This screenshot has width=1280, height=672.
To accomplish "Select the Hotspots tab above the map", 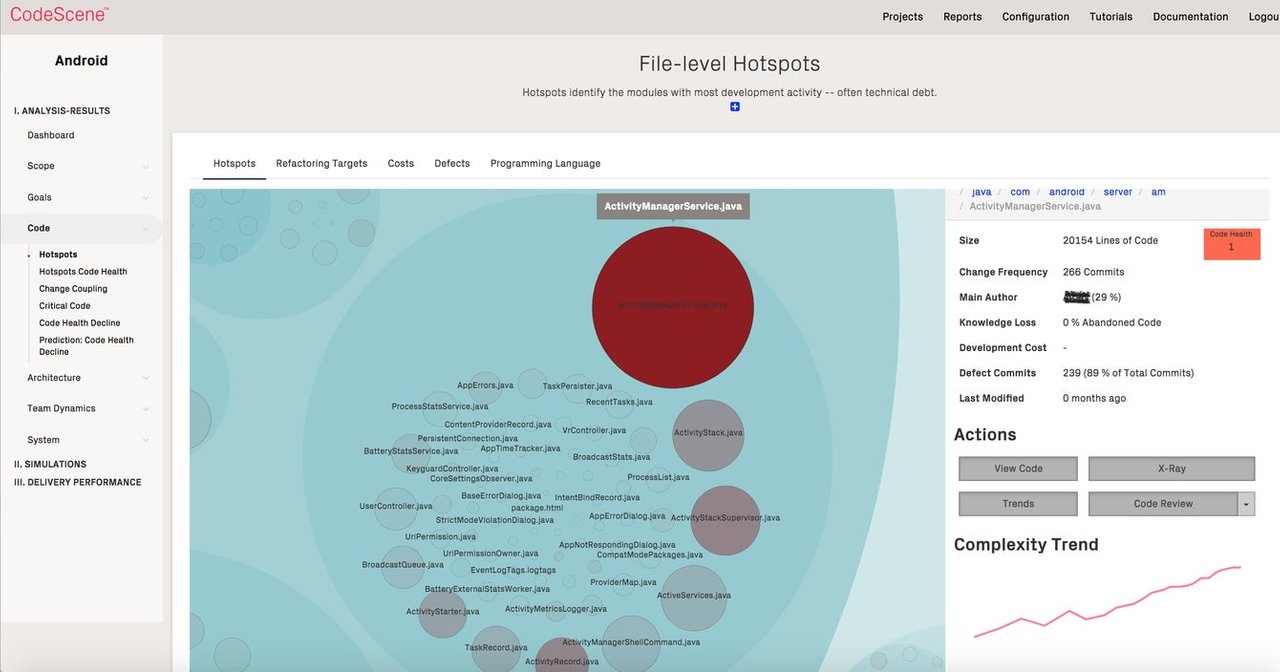I will [x=234, y=164].
